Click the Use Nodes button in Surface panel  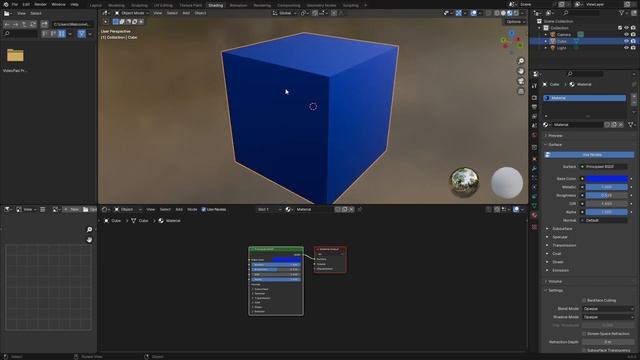(590, 155)
